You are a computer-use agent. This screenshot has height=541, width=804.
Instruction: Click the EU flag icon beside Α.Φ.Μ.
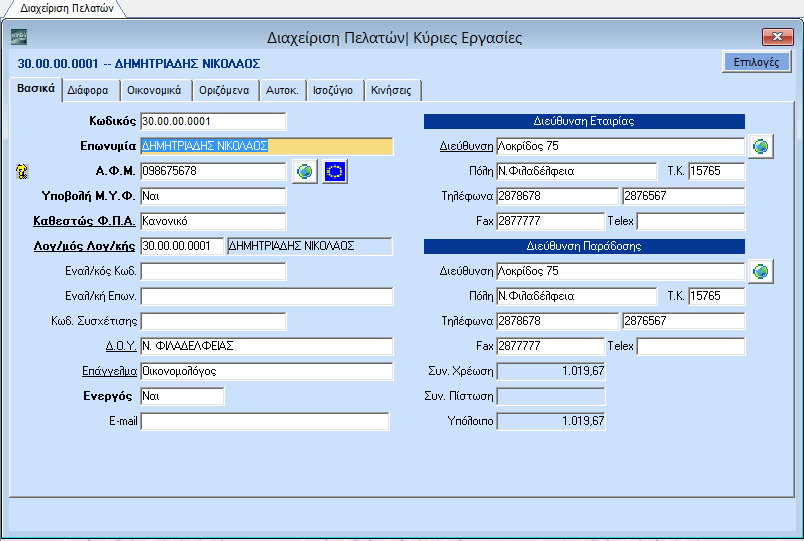[x=335, y=171]
